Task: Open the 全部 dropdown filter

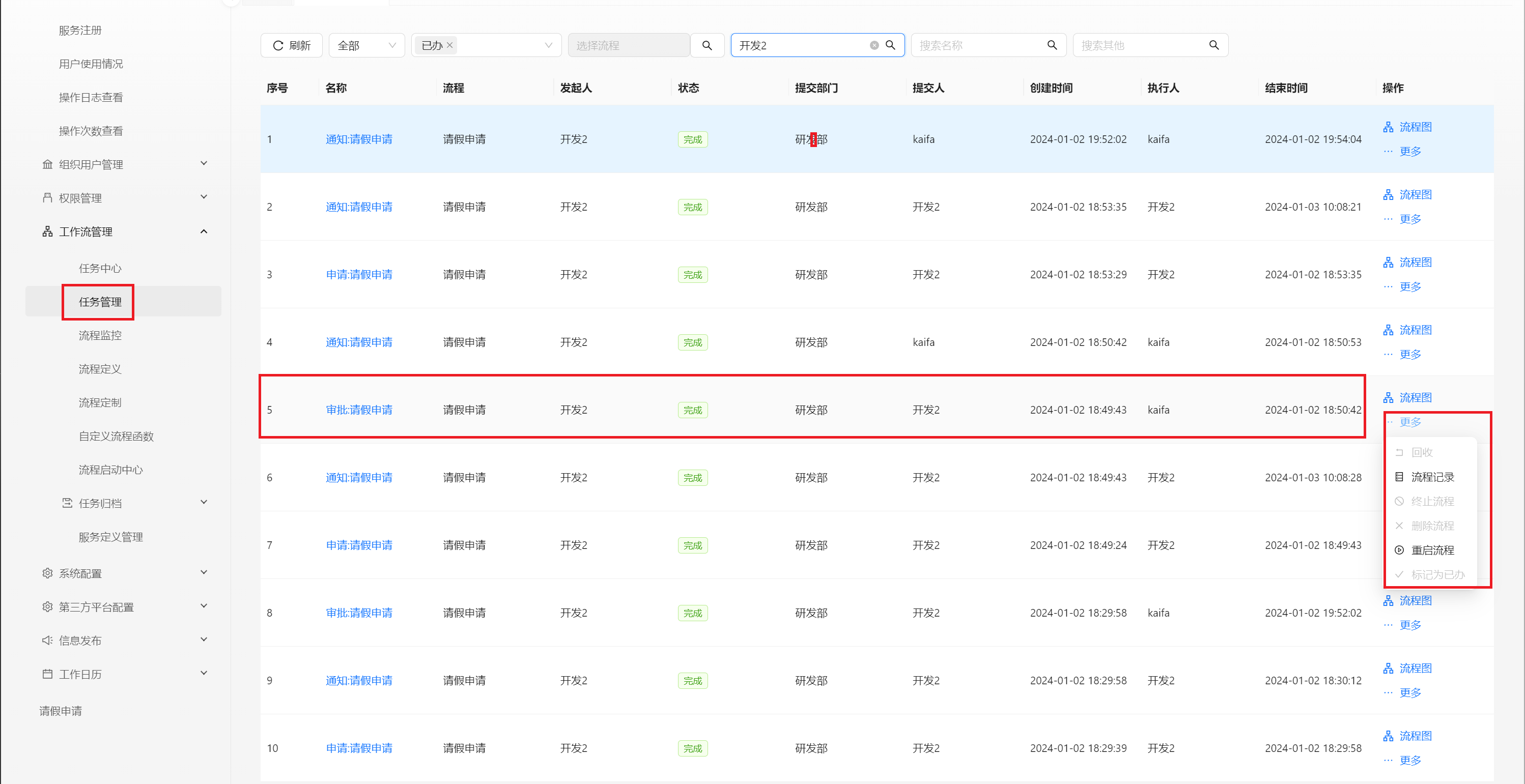Action: [x=366, y=46]
